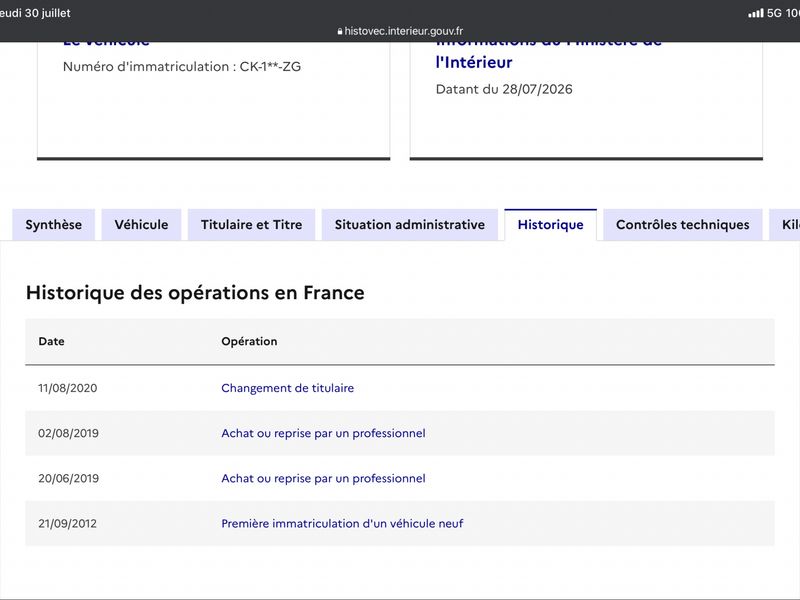Click the Date column header
800x600 pixels.
click(x=52, y=341)
